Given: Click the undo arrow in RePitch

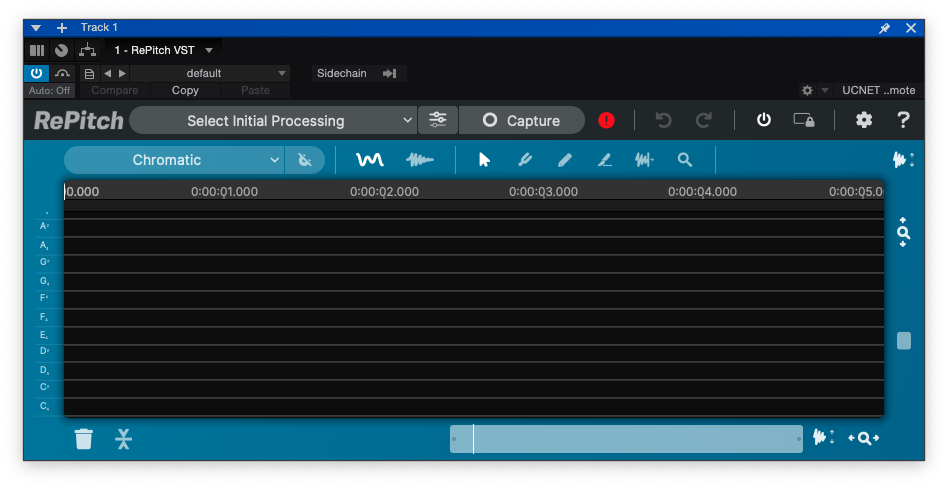Looking at the screenshot, I should (663, 120).
